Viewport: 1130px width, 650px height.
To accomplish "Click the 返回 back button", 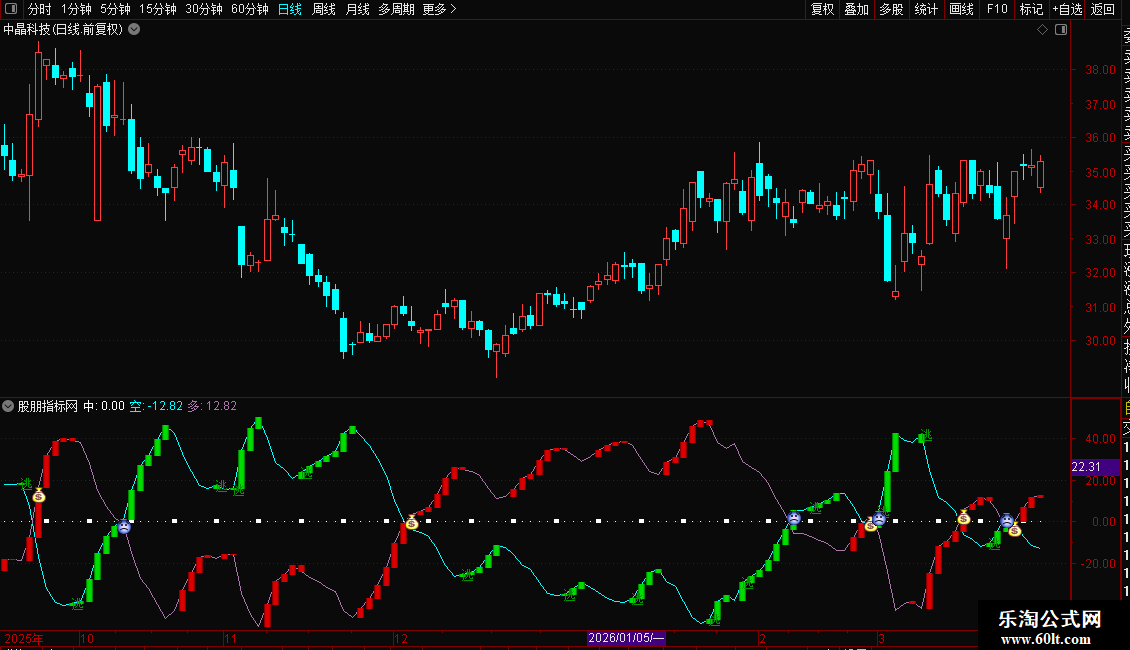I will [x=1103, y=9].
